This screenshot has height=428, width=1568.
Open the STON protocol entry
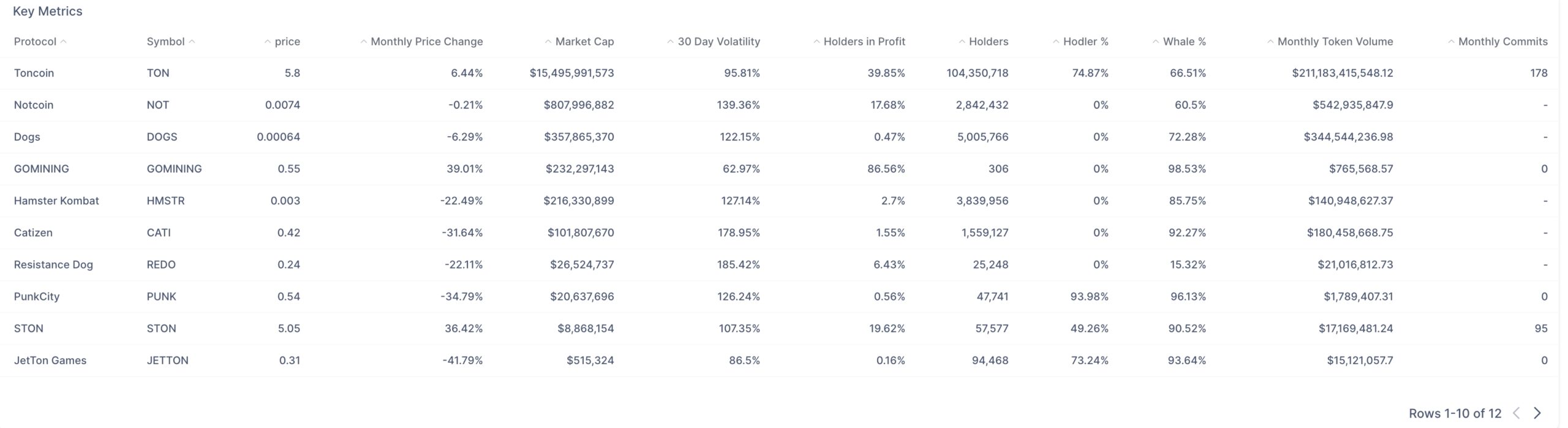[29, 328]
